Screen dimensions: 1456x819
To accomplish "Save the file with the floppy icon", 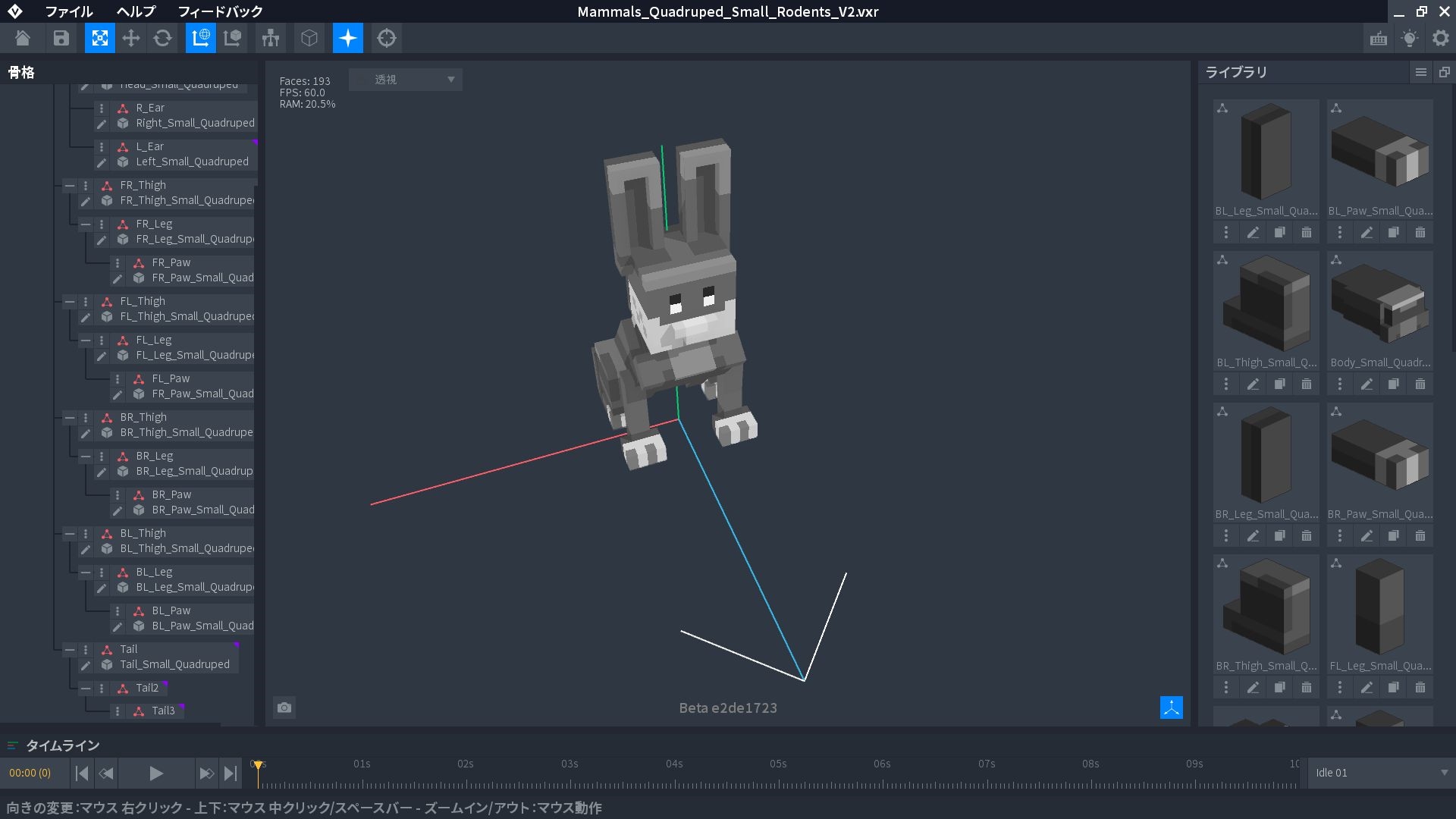I will [61, 38].
